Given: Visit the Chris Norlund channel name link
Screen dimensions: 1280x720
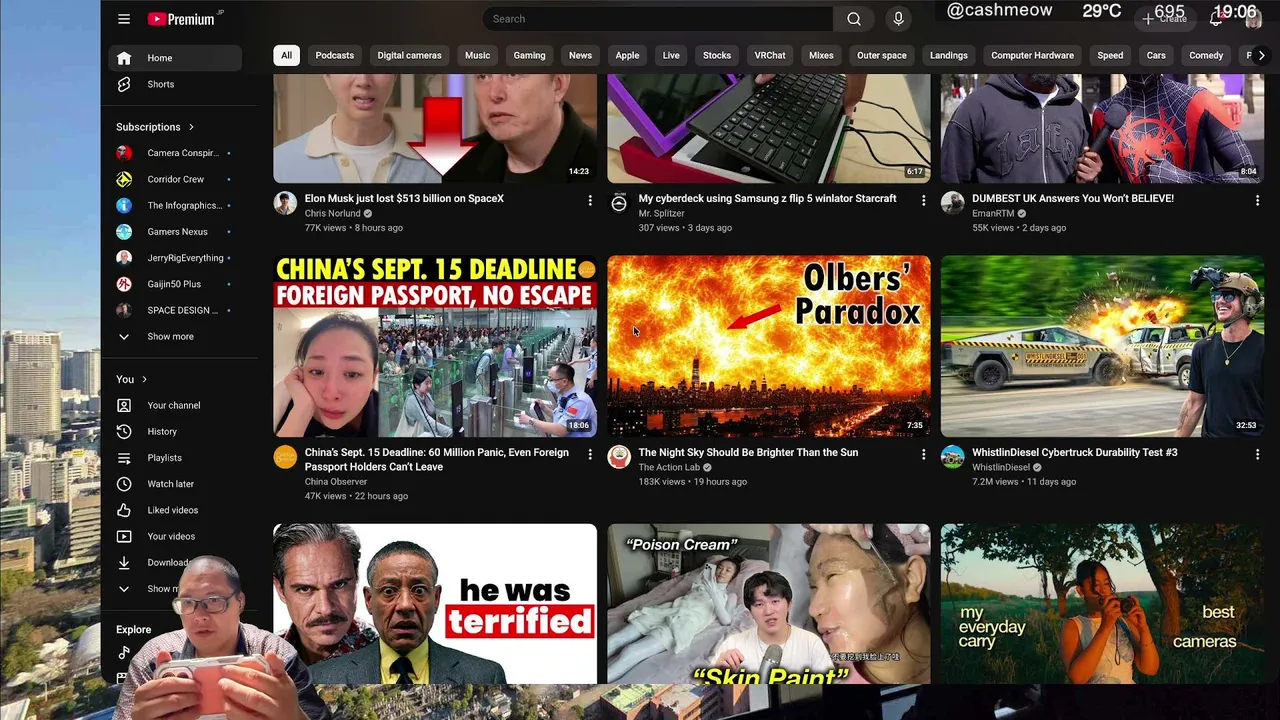Looking at the screenshot, I should pyautogui.click(x=332, y=213).
